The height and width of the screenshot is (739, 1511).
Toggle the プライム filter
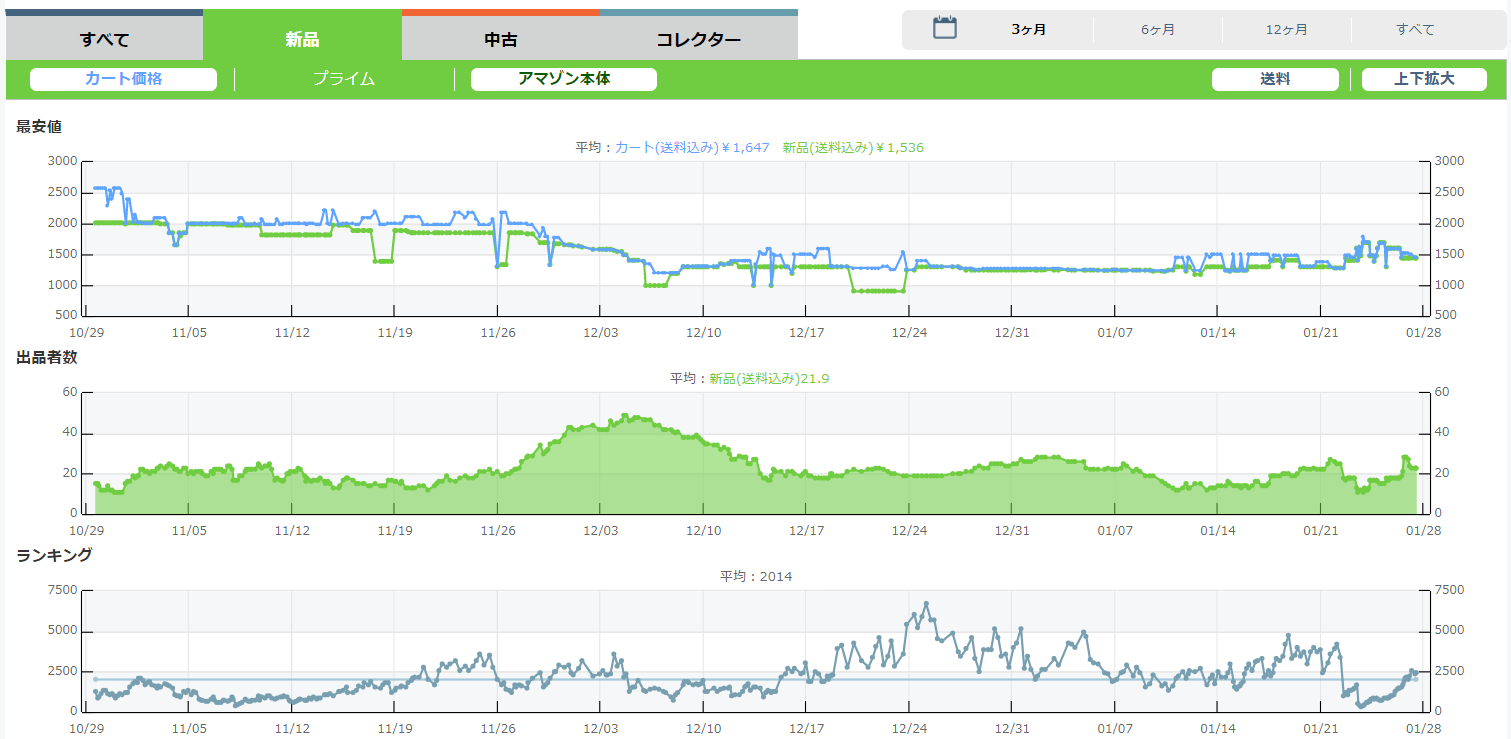click(x=343, y=79)
